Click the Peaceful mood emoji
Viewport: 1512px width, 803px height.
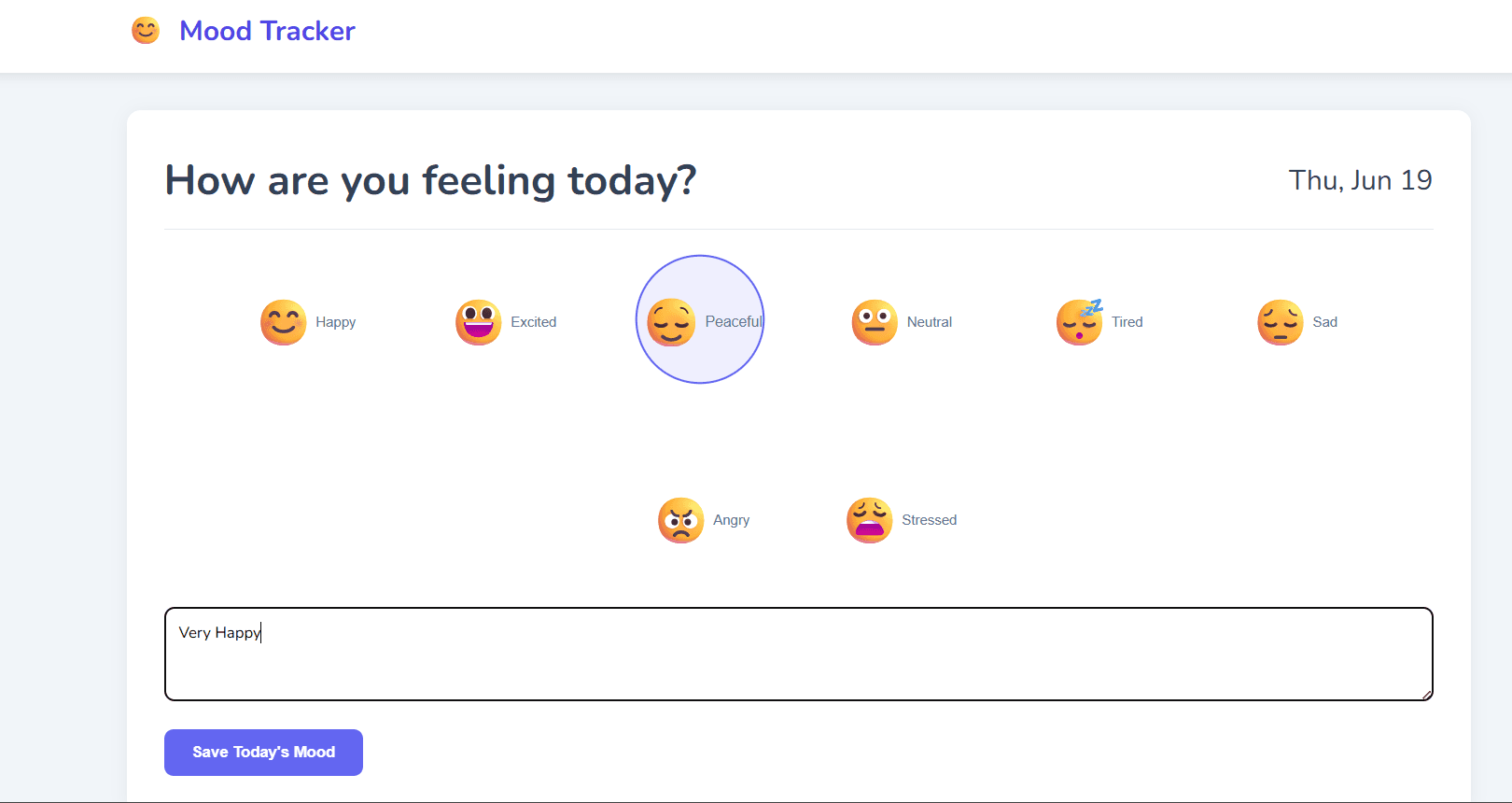click(x=671, y=320)
